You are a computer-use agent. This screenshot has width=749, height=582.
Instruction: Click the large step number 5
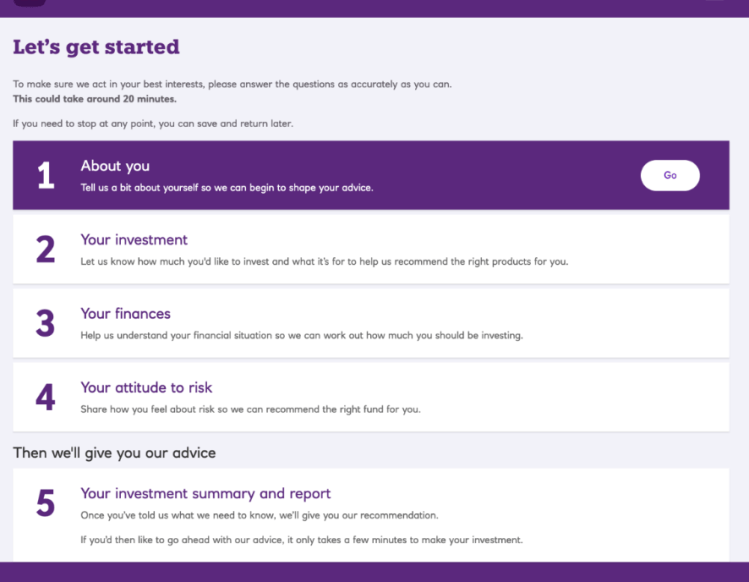click(x=45, y=502)
